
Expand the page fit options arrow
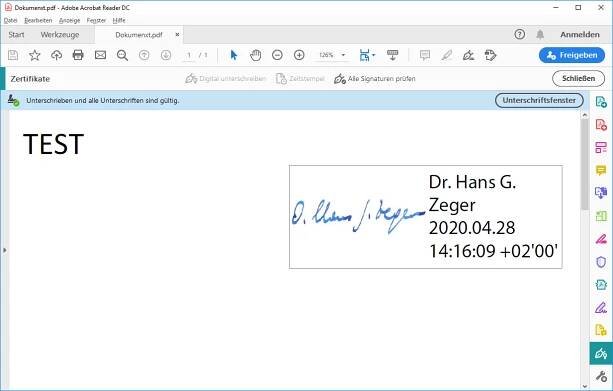pyautogui.click(x=374, y=55)
